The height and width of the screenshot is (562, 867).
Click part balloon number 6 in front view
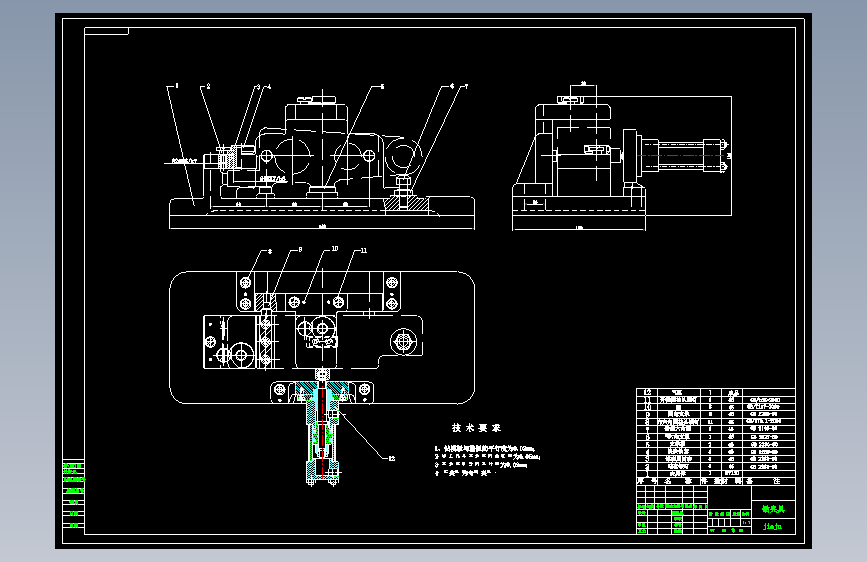point(452,86)
